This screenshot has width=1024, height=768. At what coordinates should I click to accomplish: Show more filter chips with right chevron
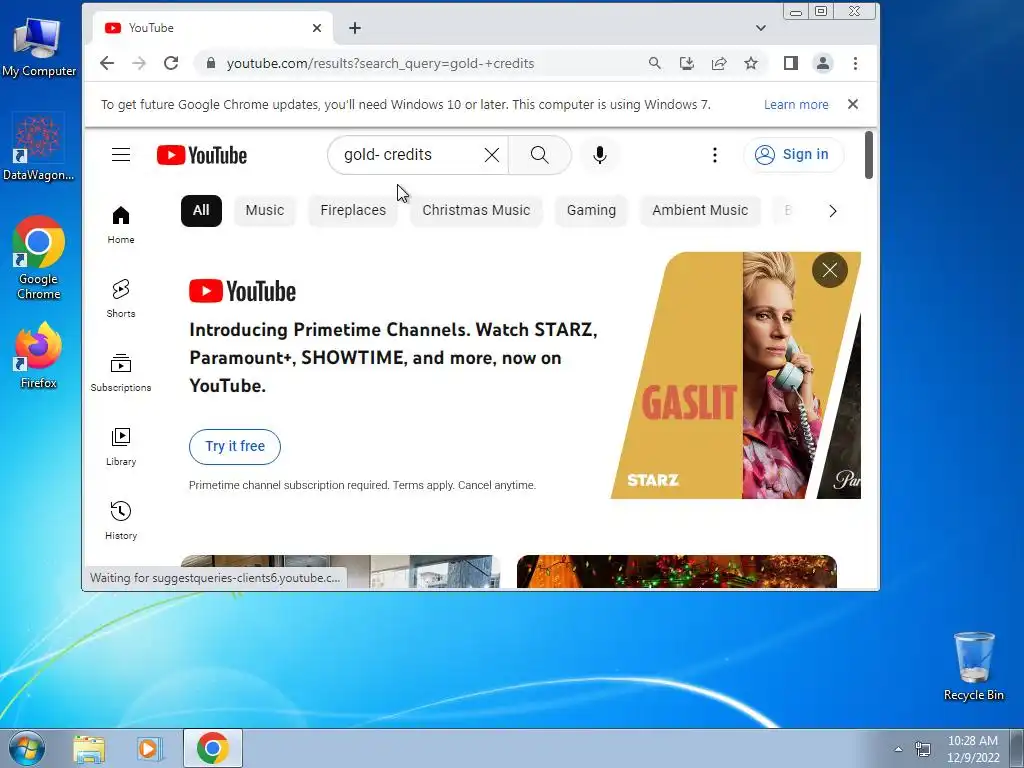click(x=833, y=211)
